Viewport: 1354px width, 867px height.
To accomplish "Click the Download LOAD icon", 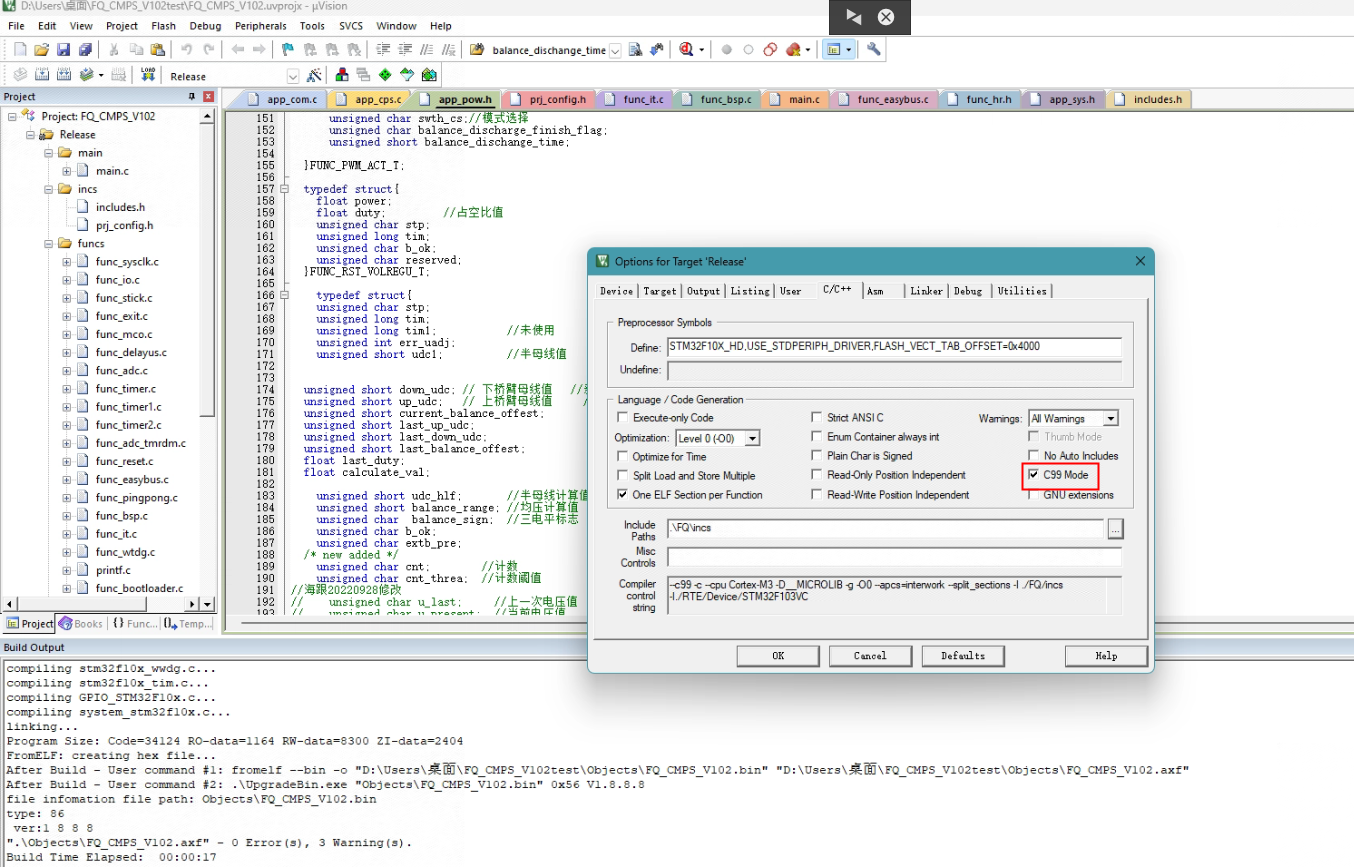I will coord(148,75).
